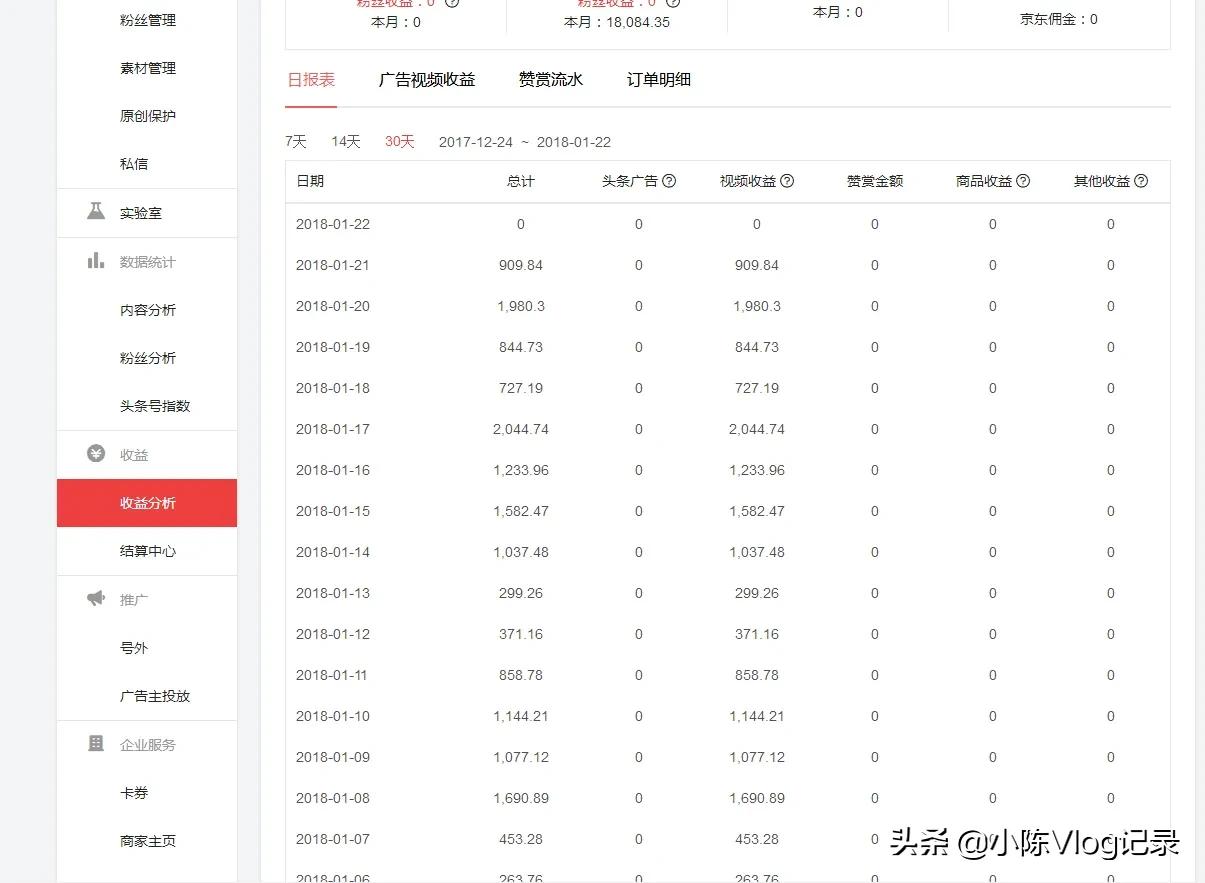Click help icon next to 其他收益 column
Viewport: 1205px width, 883px height.
(1141, 181)
